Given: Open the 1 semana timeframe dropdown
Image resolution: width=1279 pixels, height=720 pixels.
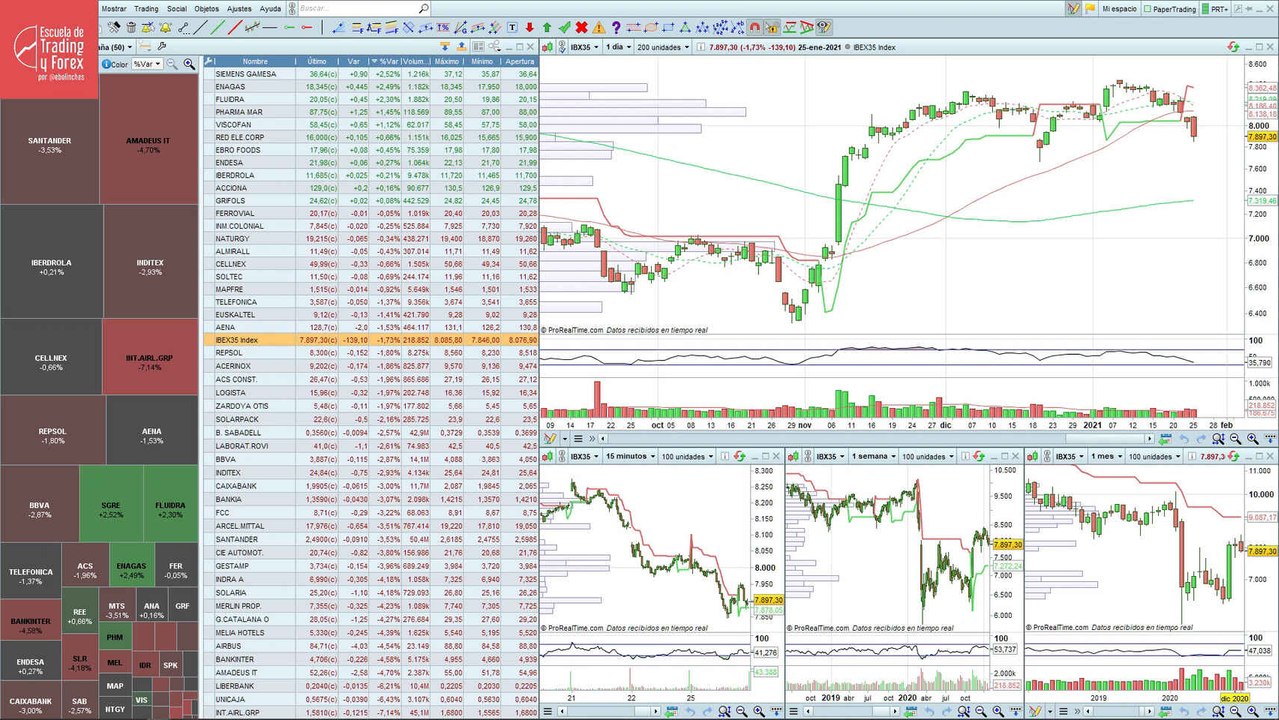Looking at the screenshot, I should [874, 456].
